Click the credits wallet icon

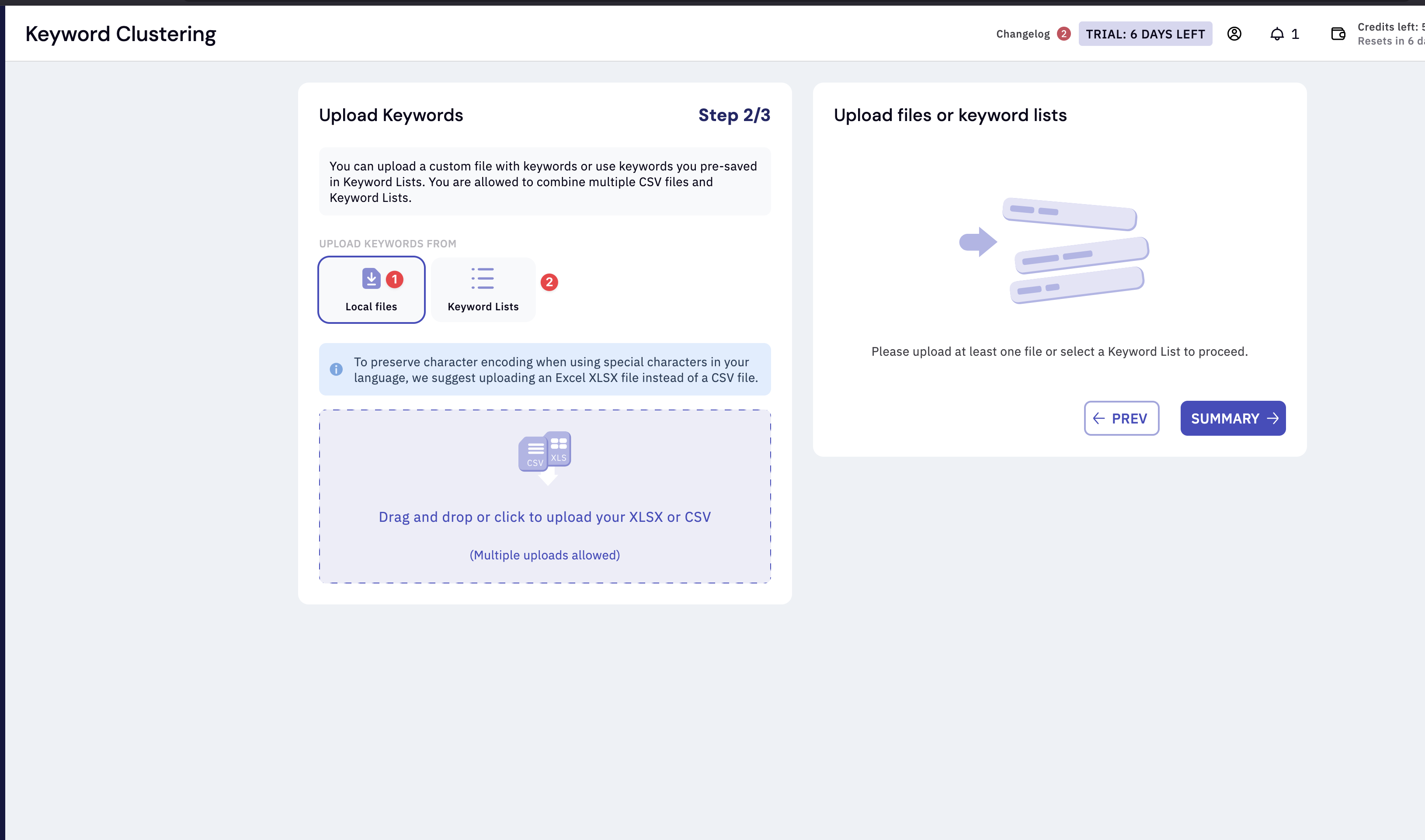tap(1338, 34)
